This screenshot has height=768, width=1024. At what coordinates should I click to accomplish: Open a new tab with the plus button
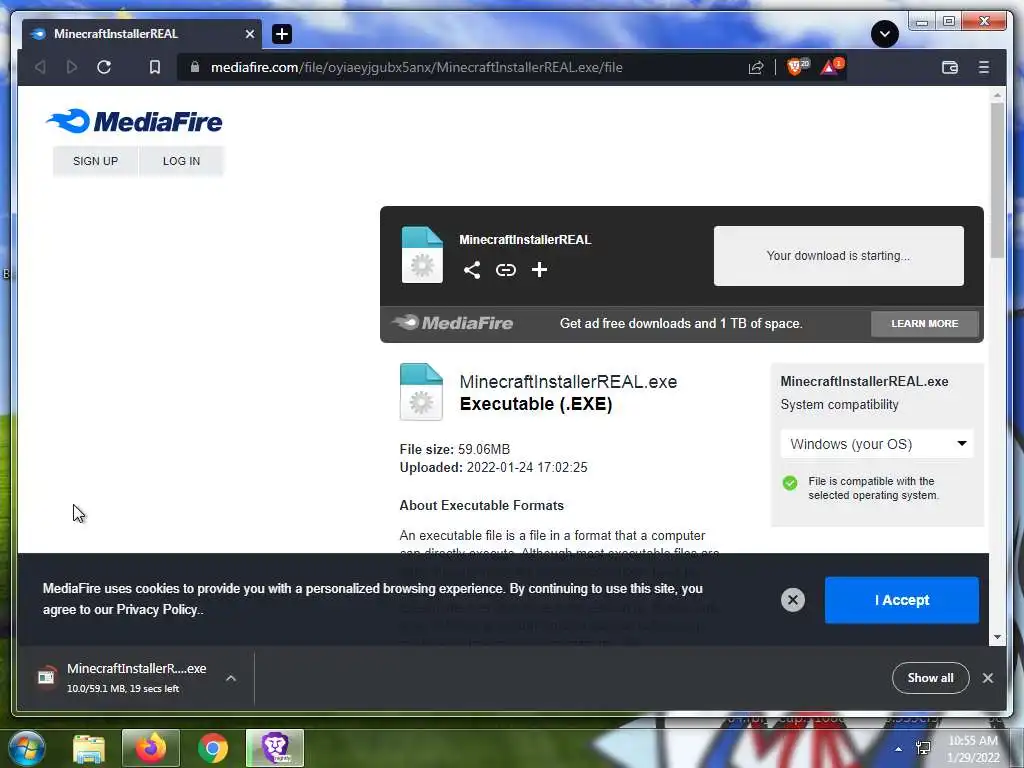pos(282,34)
